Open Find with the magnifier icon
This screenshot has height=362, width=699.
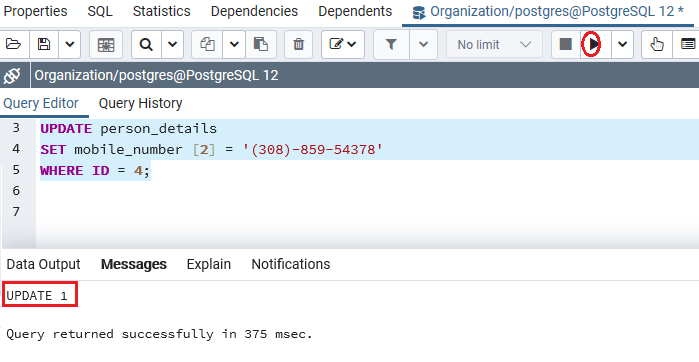point(146,44)
